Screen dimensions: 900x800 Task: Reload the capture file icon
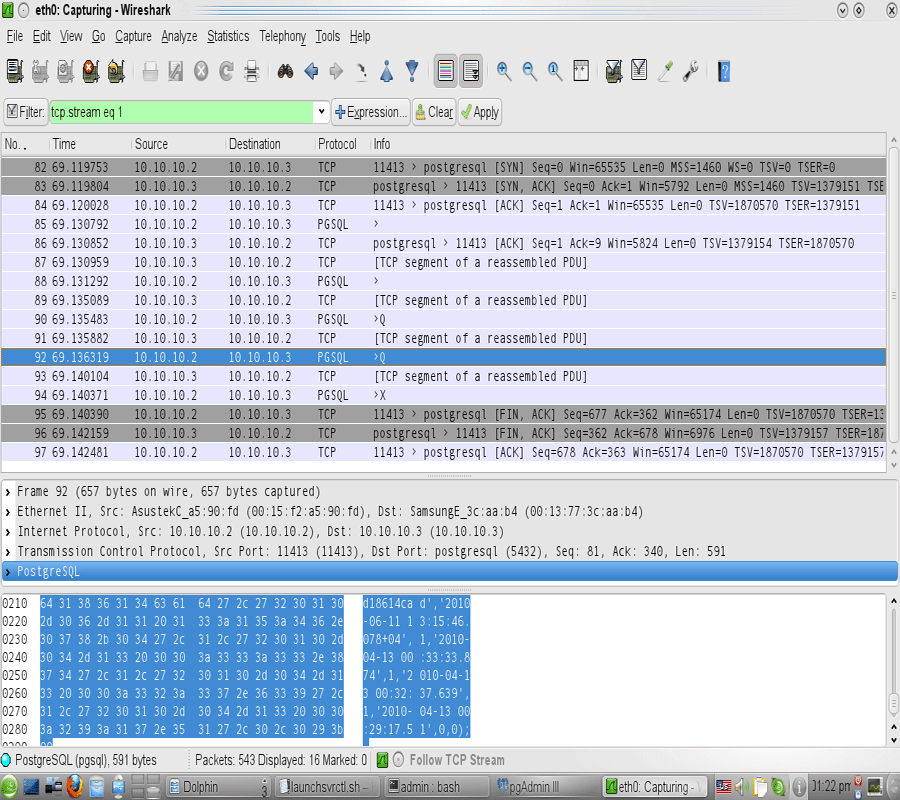coord(226,71)
